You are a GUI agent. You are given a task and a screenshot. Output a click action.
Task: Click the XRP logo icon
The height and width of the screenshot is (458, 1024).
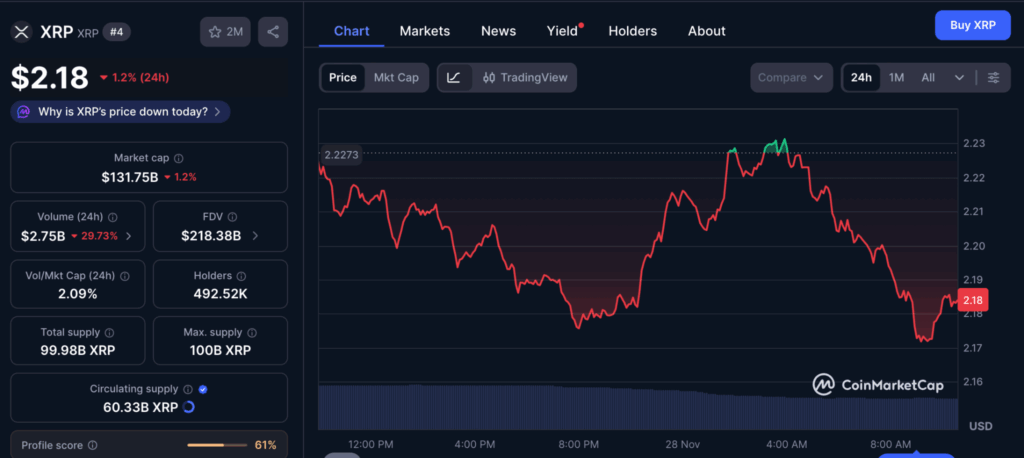click(x=22, y=32)
